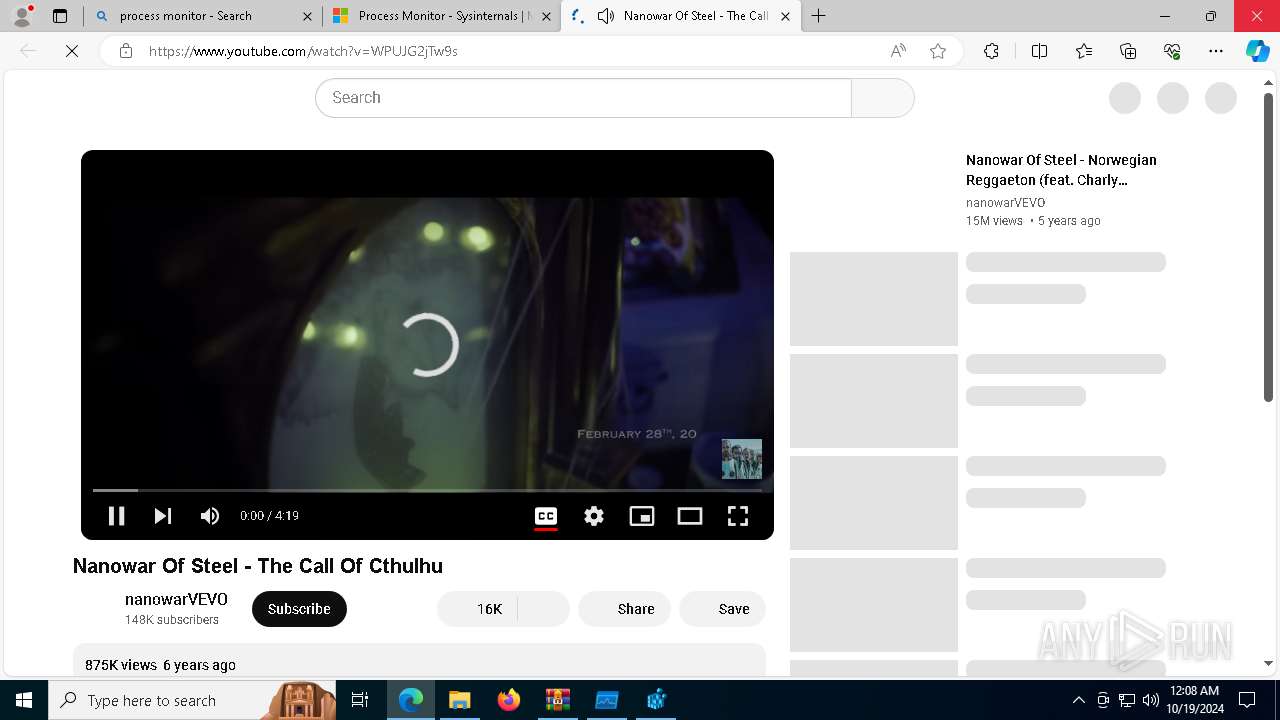Open browser Collections
This screenshot has height=720, width=1280.
(1128, 51)
